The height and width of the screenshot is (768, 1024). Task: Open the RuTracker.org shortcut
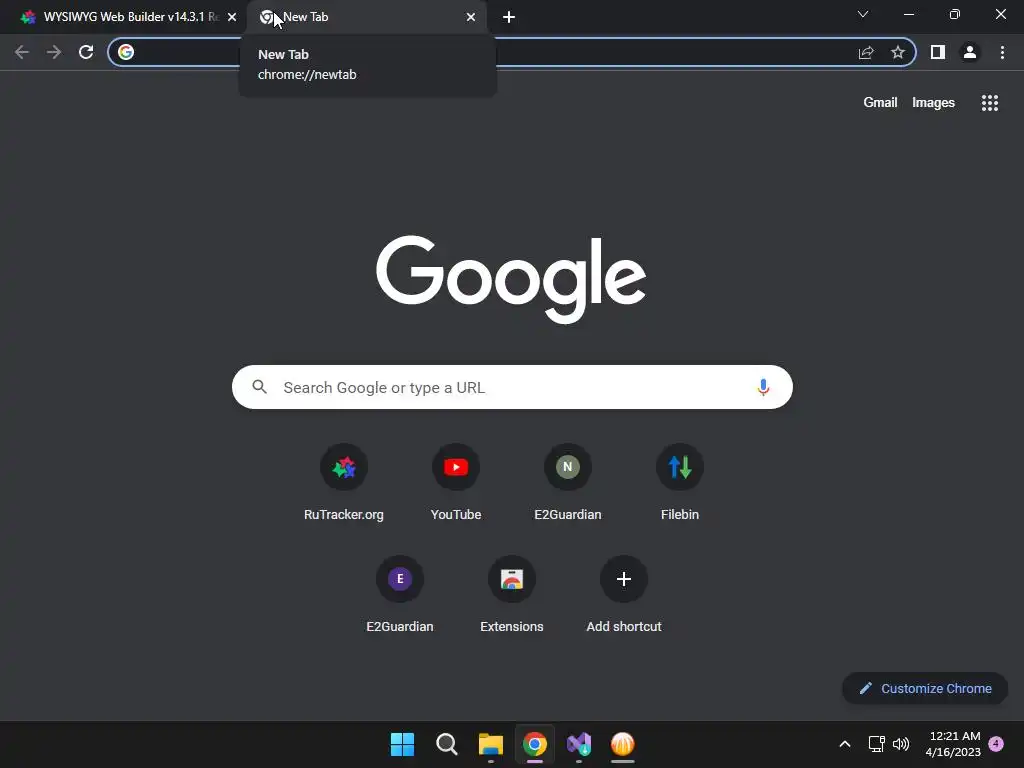point(344,482)
